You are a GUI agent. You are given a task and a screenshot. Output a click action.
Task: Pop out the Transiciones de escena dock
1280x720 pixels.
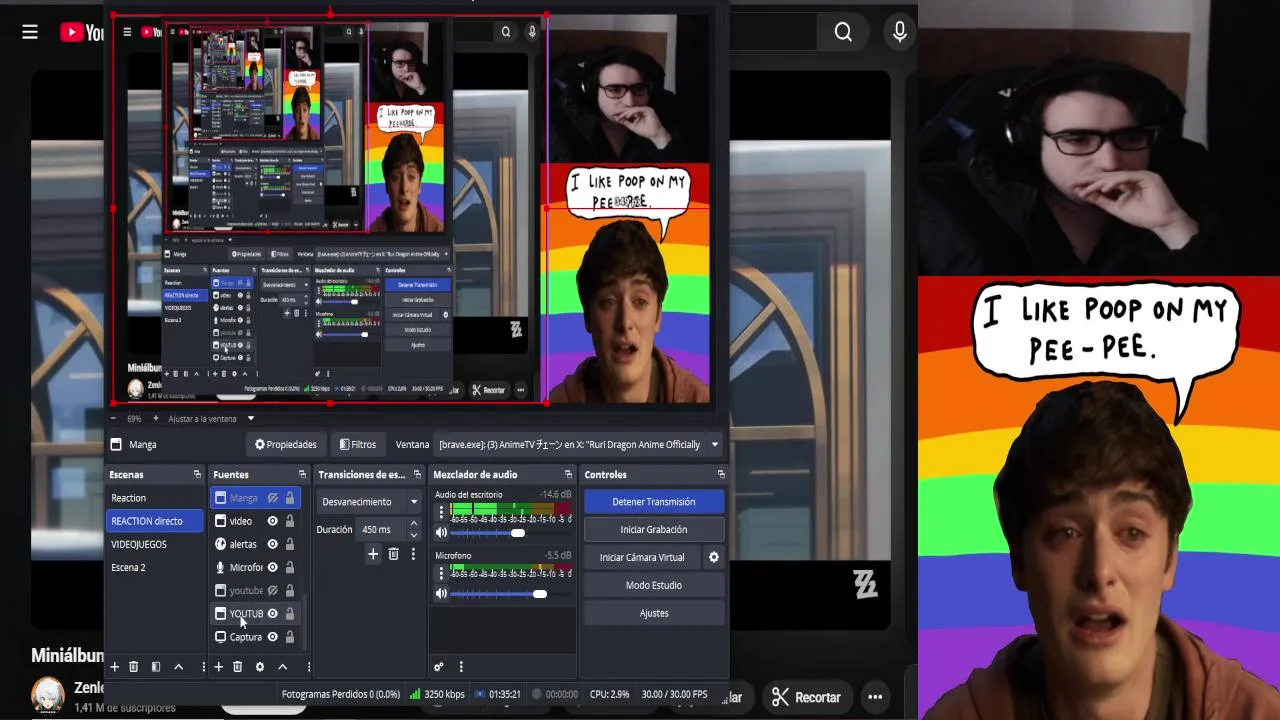click(417, 474)
